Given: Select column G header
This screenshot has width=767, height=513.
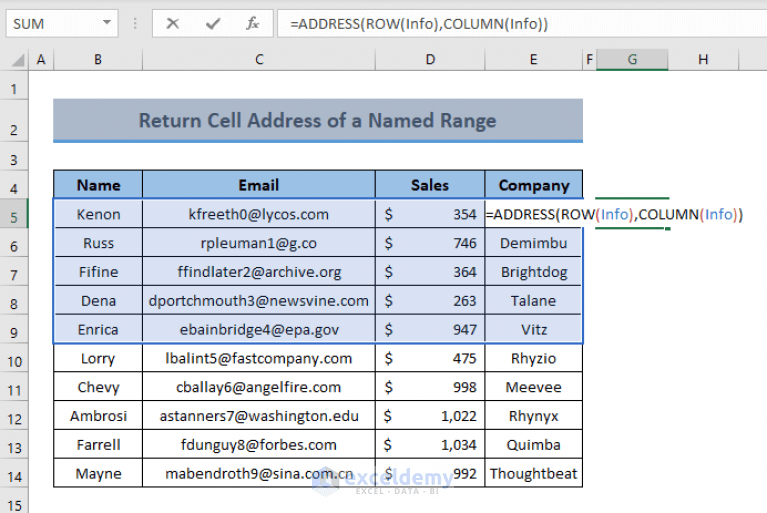Looking at the screenshot, I should (632, 60).
